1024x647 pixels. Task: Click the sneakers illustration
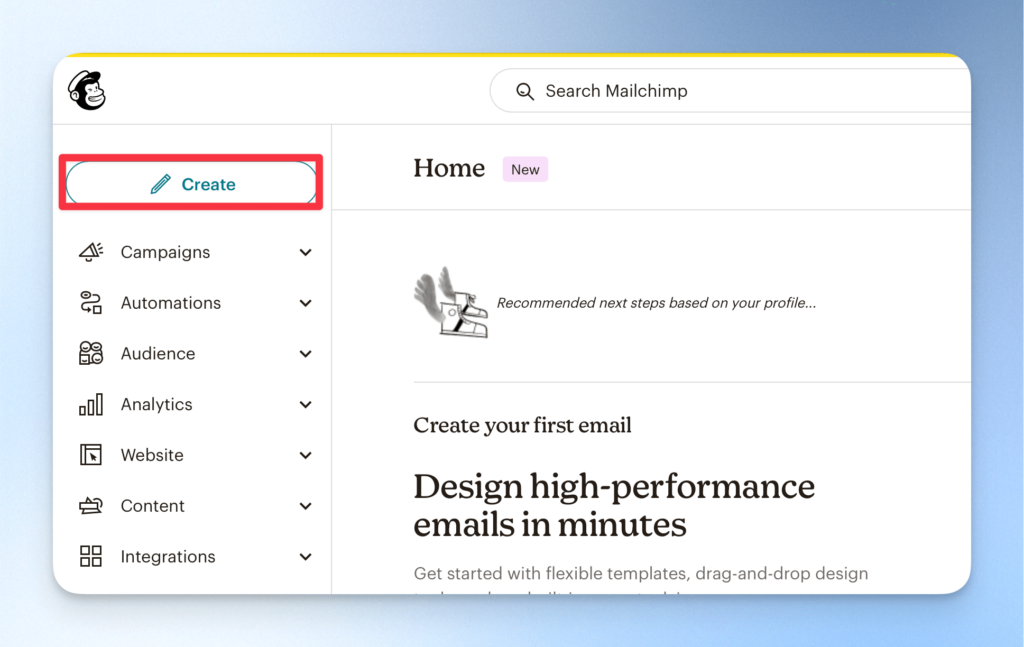coord(451,302)
